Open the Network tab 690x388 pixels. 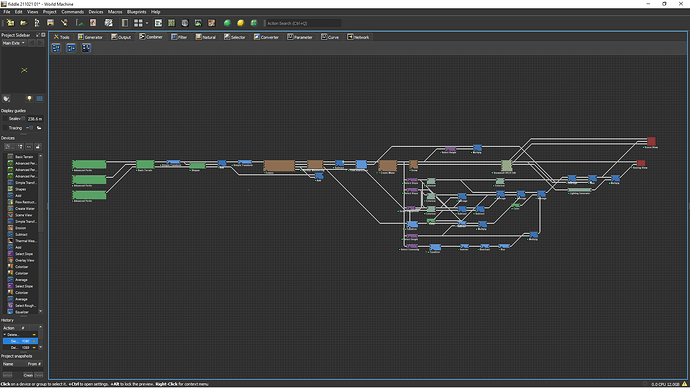pos(358,37)
